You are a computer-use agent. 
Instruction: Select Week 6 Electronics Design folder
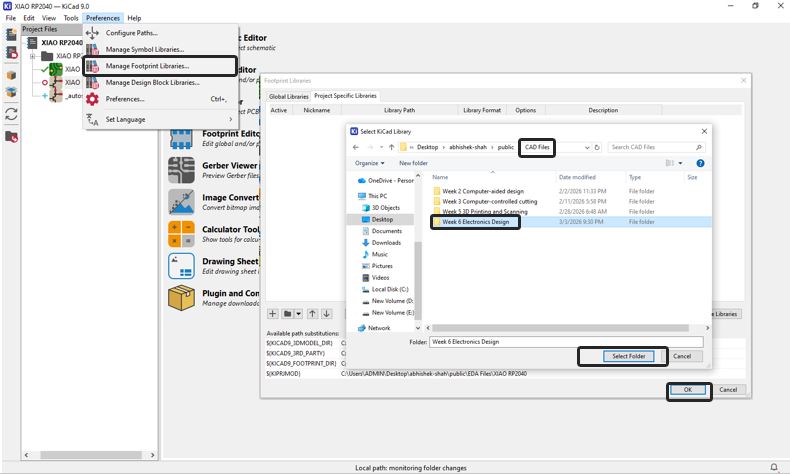(476, 222)
